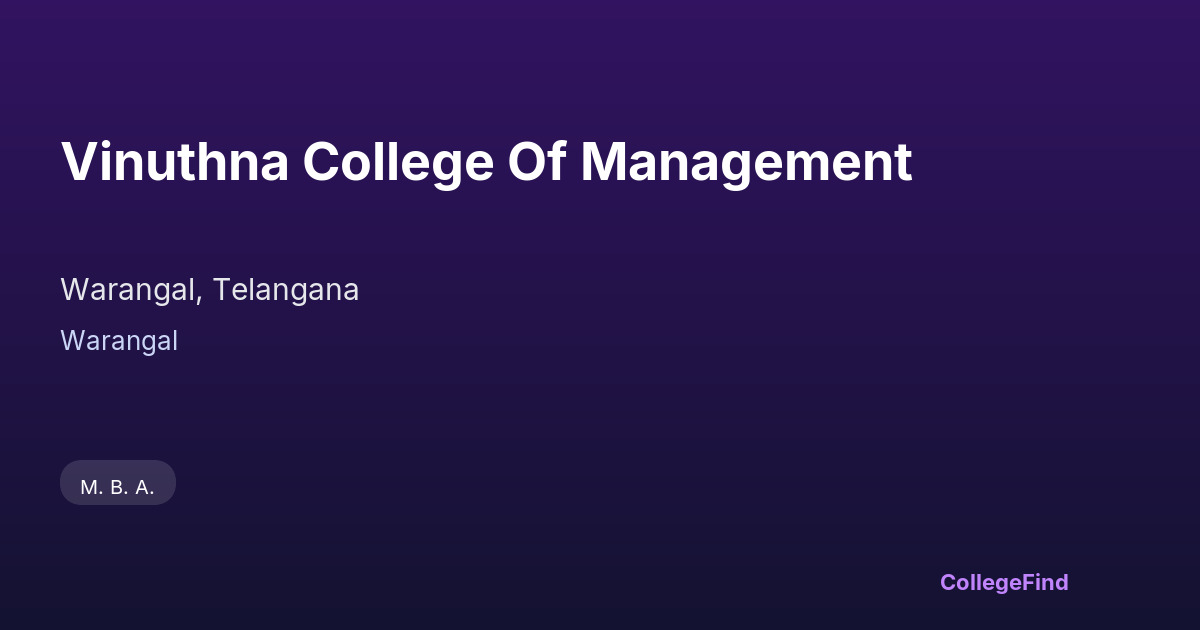Click the word "Management" in the heading
Image resolution: width=1200 pixels, height=630 pixels.
click(746, 162)
